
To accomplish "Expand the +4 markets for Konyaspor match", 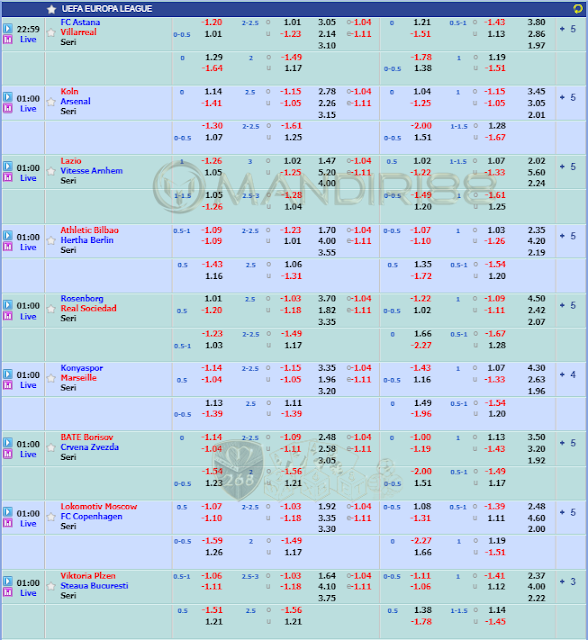I will (x=568, y=375).
